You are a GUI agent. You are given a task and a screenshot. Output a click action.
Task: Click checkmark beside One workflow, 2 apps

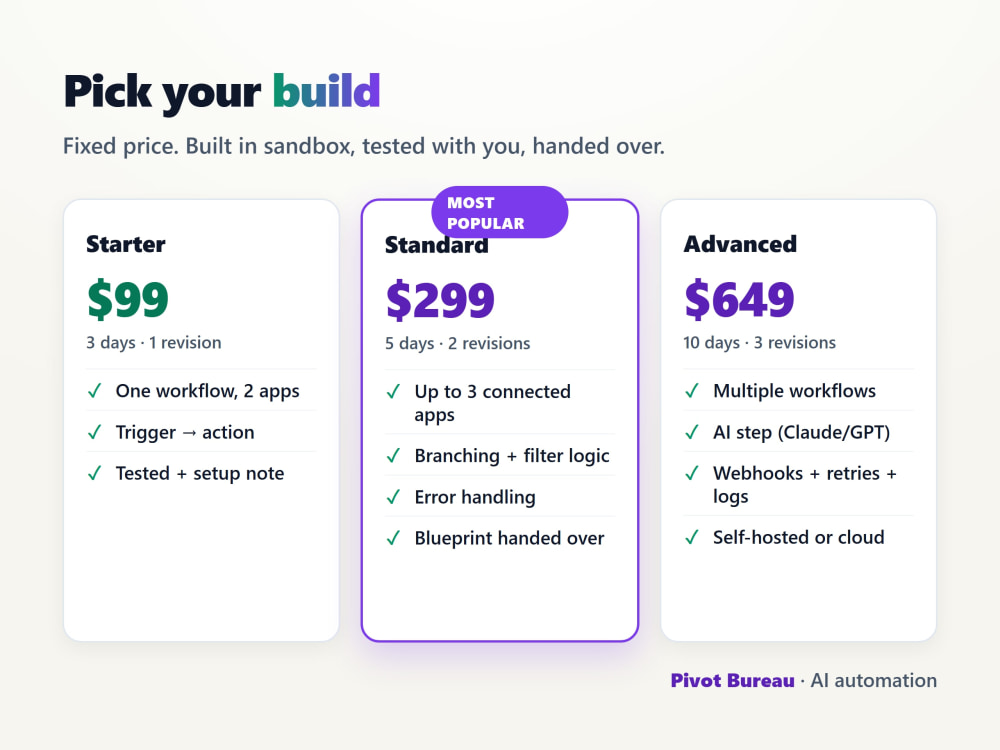tap(94, 391)
